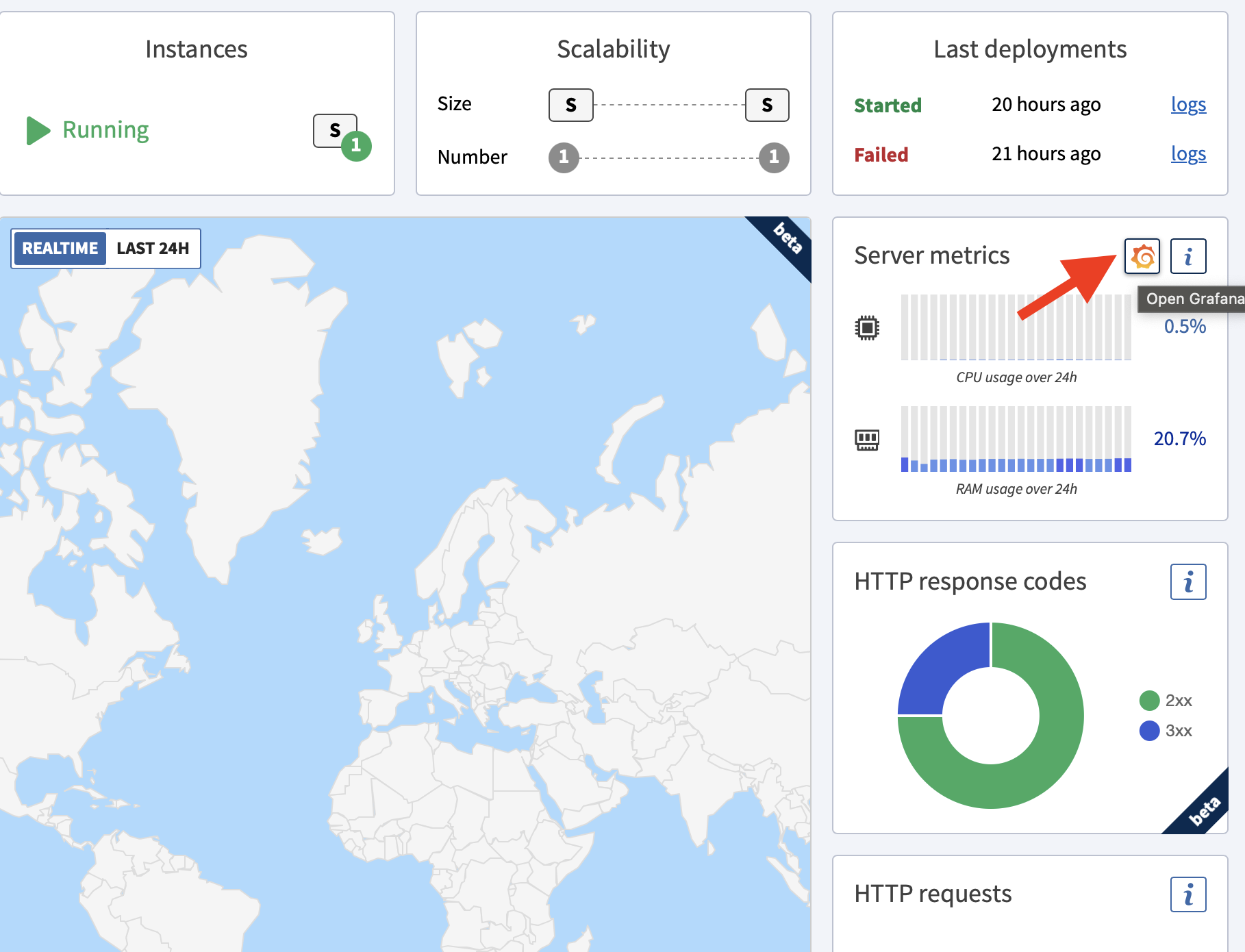
Task: Open HTTP response codes info tooltip
Action: [1188, 581]
